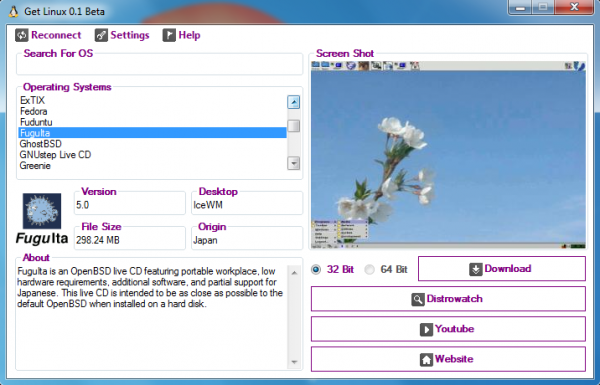The height and width of the screenshot is (385, 600).
Task: Click the Distrowatch magnifier icon
Action: (418, 299)
